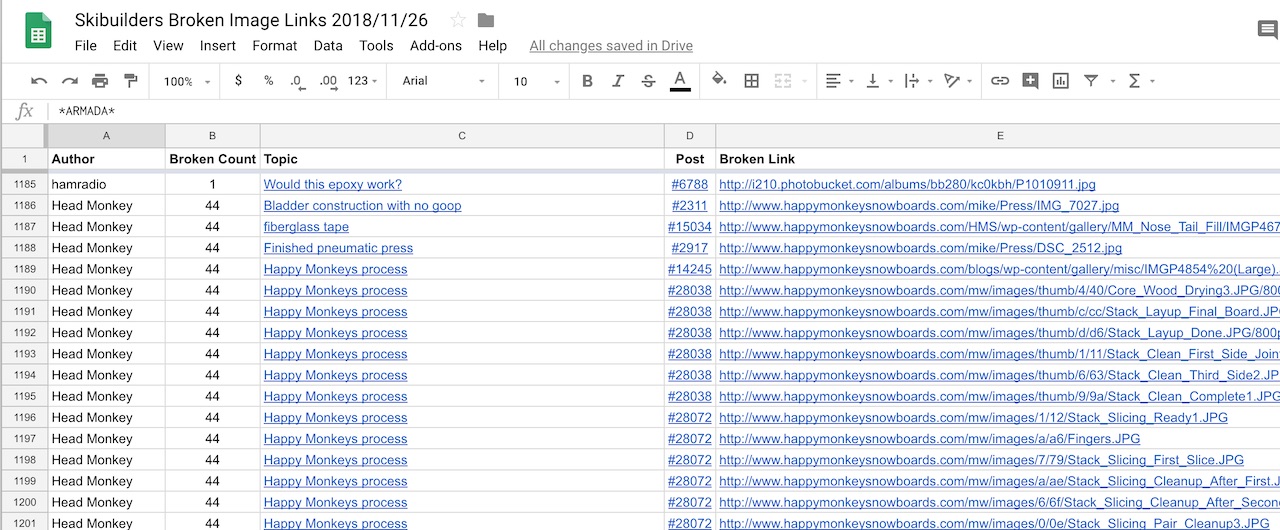Open 'Finished pneumatic press' link
Image resolution: width=1280 pixels, height=530 pixels.
[338, 247]
